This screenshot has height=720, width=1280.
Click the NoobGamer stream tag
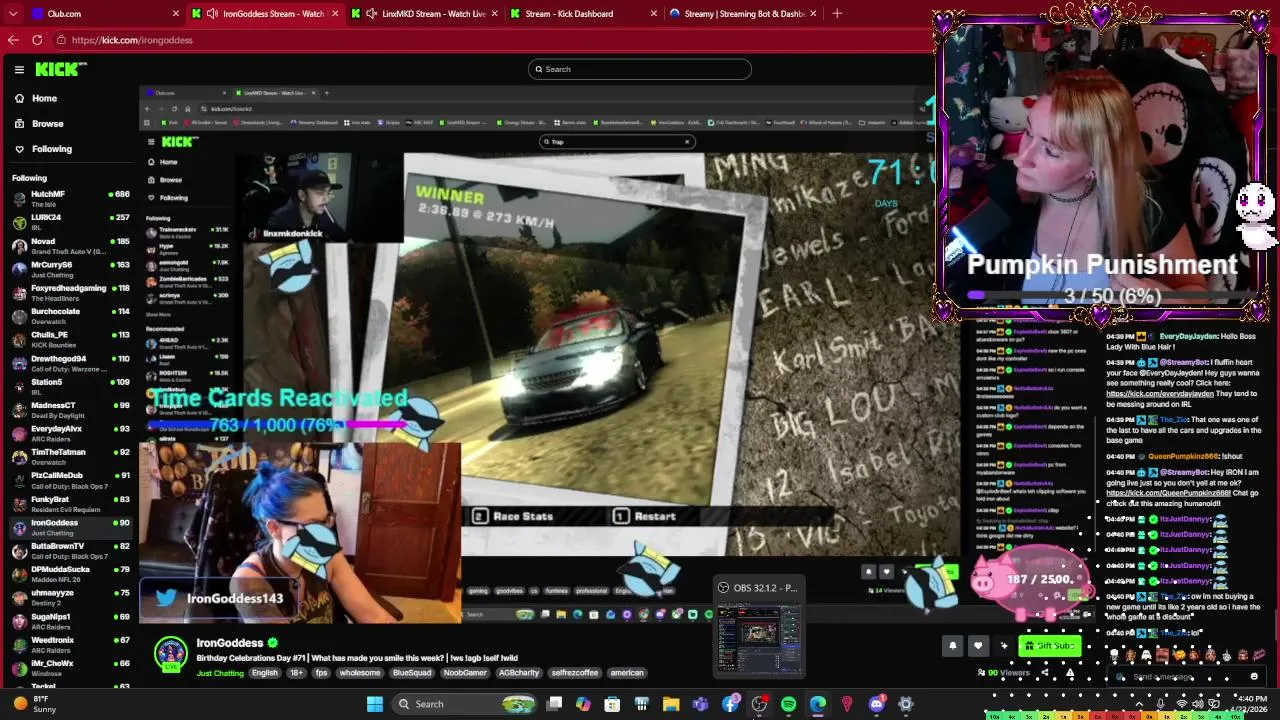pos(464,673)
